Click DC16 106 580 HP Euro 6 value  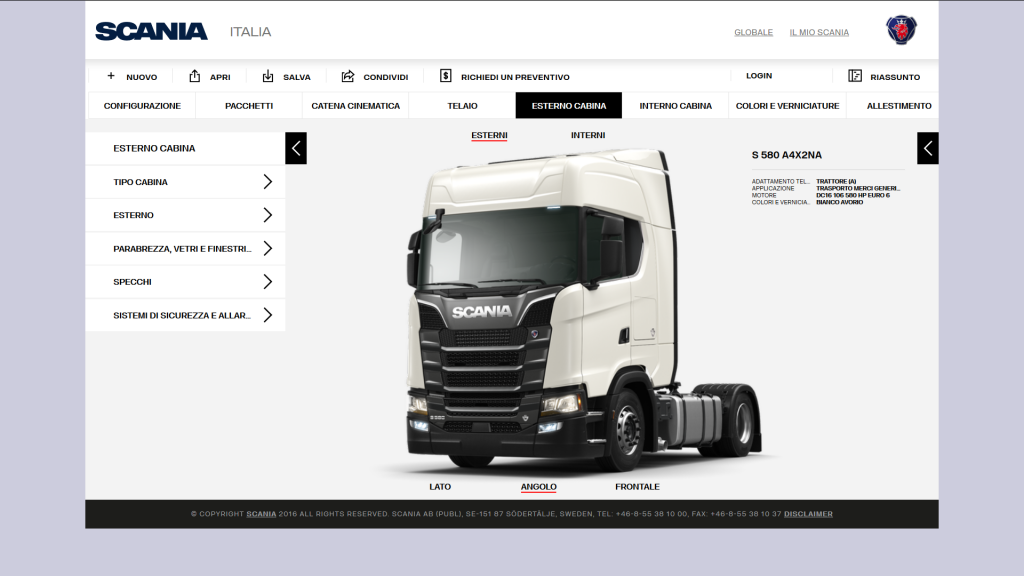tap(852, 195)
